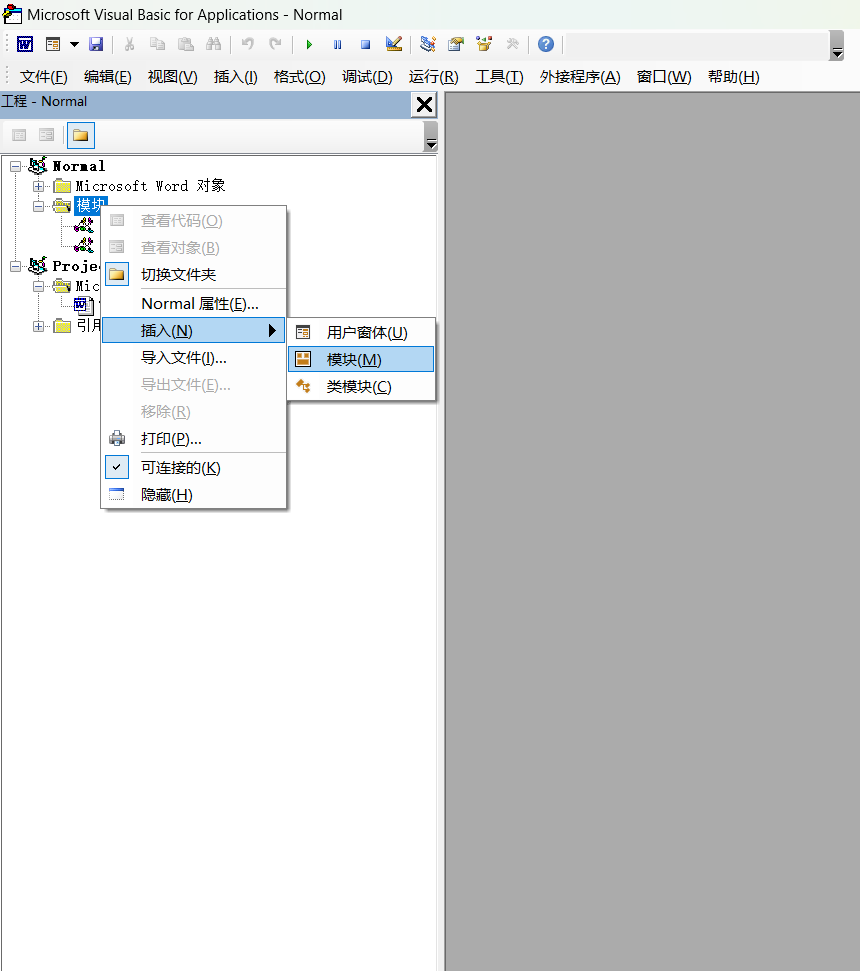Screen dimensions: 860x971
Task: Choose 导入文件(I)... in context menu
Action: (193, 357)
